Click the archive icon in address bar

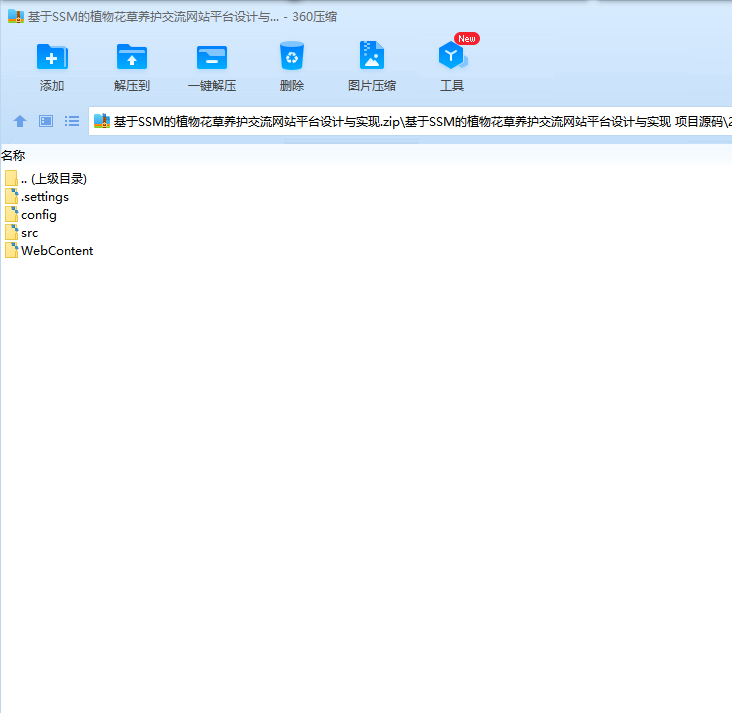pyautogui.click(x=102, y=121)
